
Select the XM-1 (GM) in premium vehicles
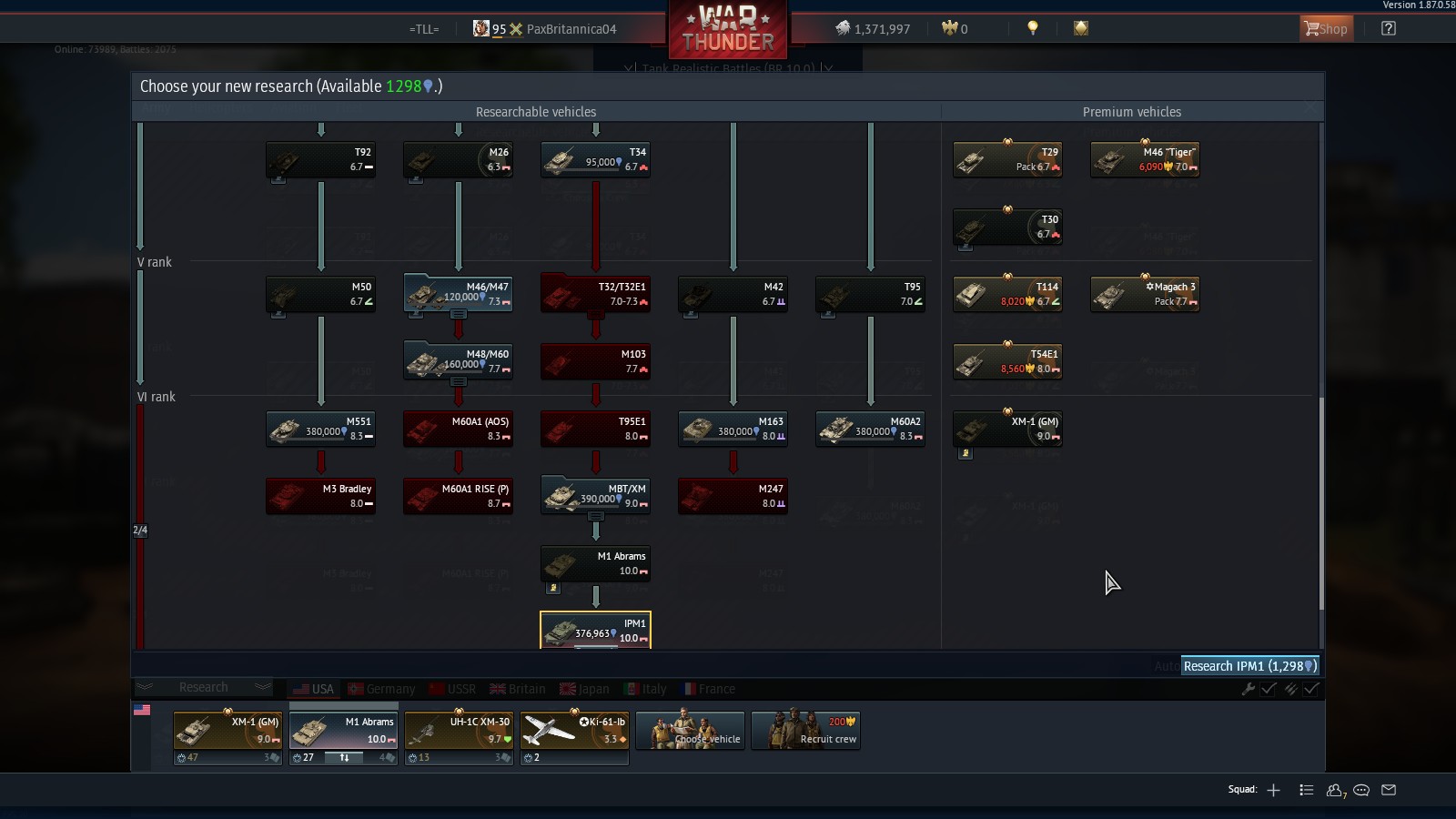pos(1008,430)
